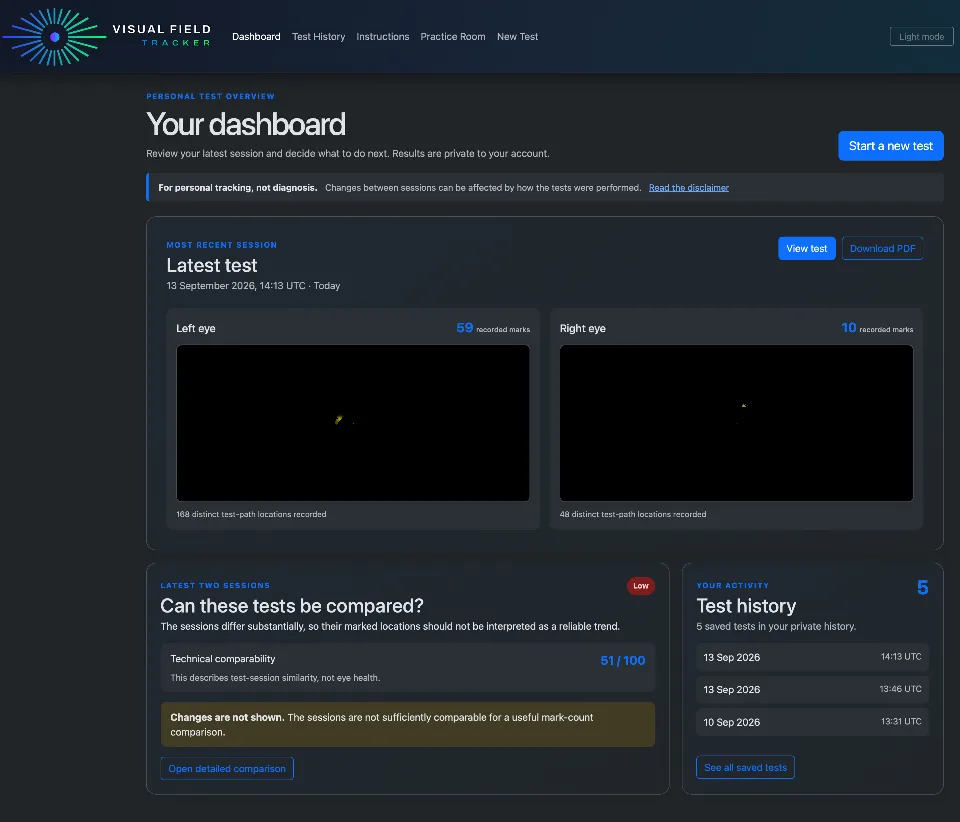
Task: Open the 13 Sep 2026 14:13 UTC test
Action: 812,657
